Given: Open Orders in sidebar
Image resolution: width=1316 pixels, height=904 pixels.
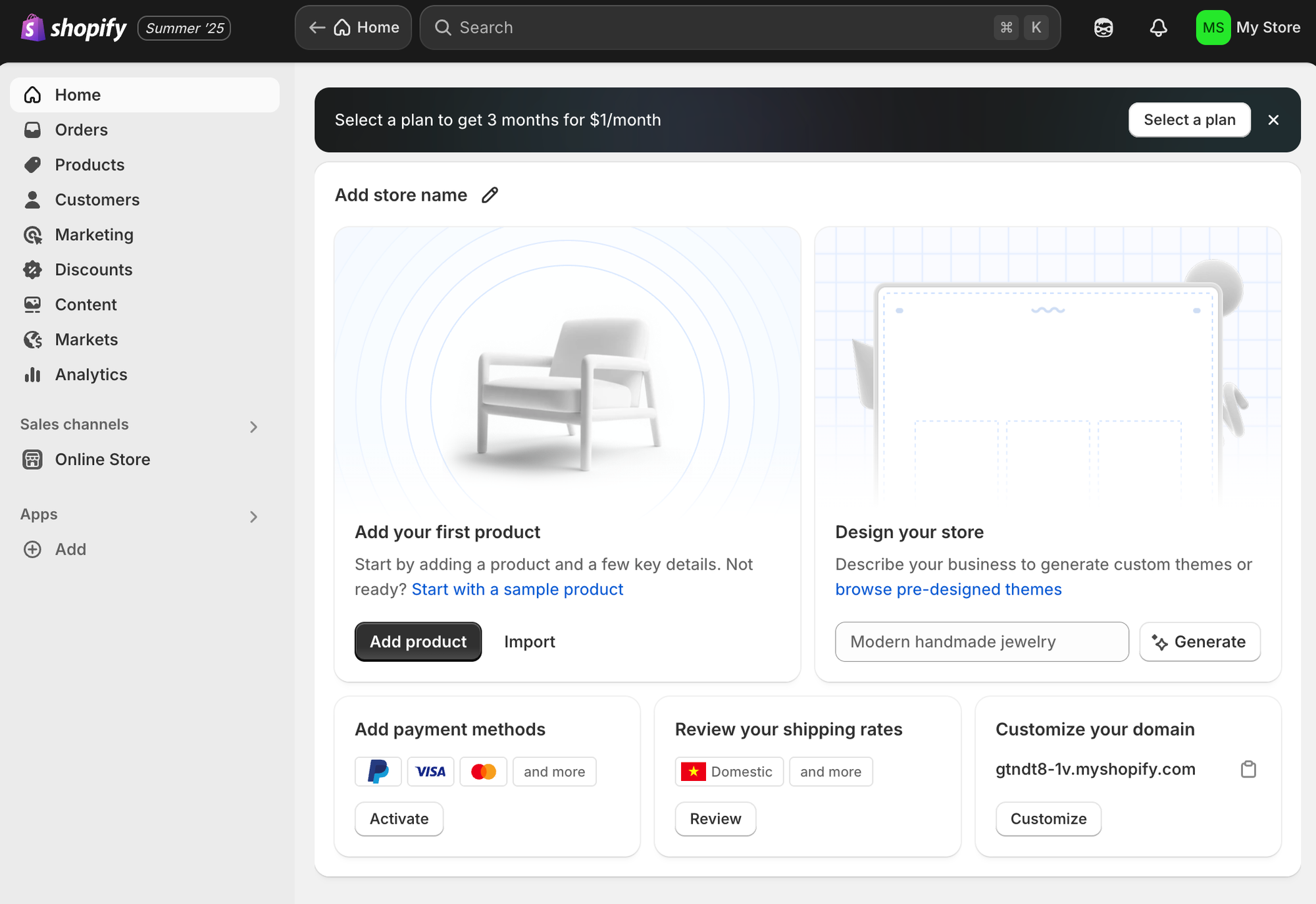Looking at the screenshot, I should click(x=145, y=130).
